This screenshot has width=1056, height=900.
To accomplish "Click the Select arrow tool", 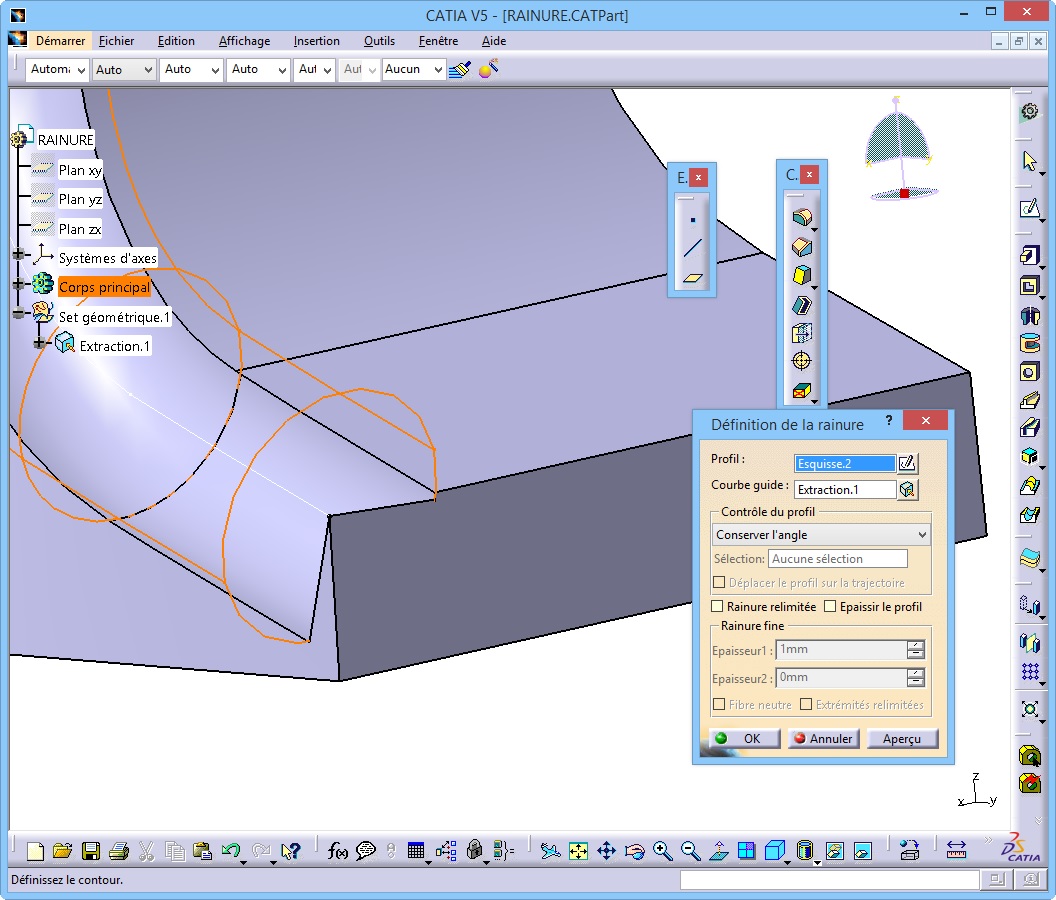I will (1029, 161).
